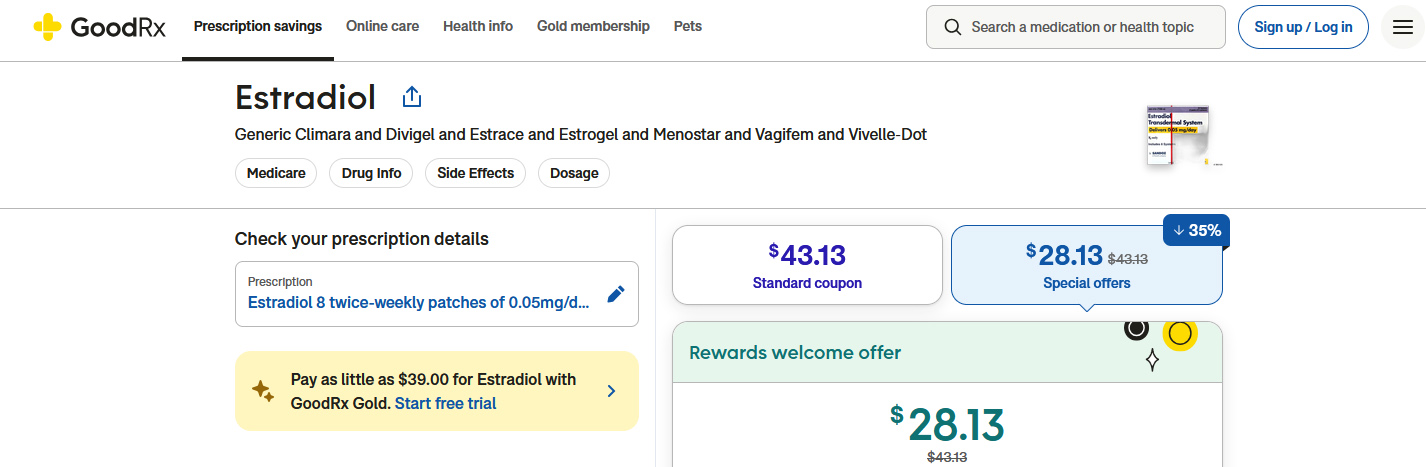Click the 35% savings badge
Viewport: 1426px width, 467px height.
click(x=1196, y=230)
